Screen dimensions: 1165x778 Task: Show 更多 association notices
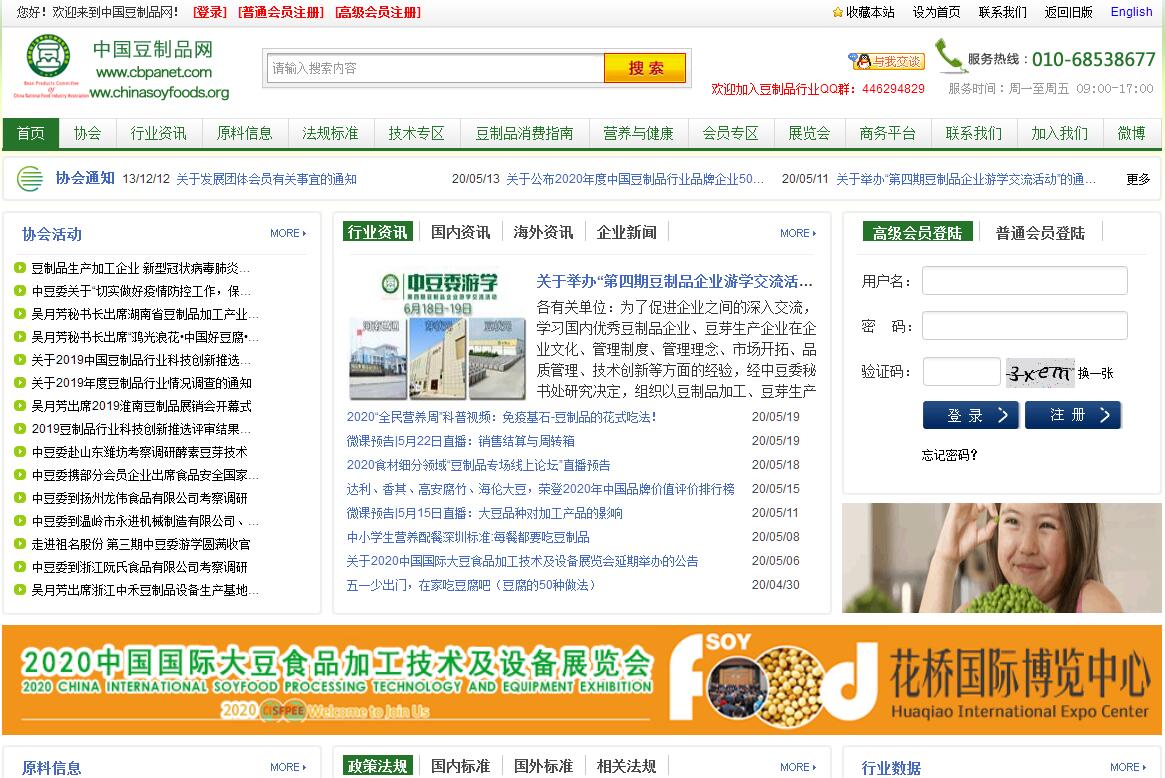(x=1138, y=179)
